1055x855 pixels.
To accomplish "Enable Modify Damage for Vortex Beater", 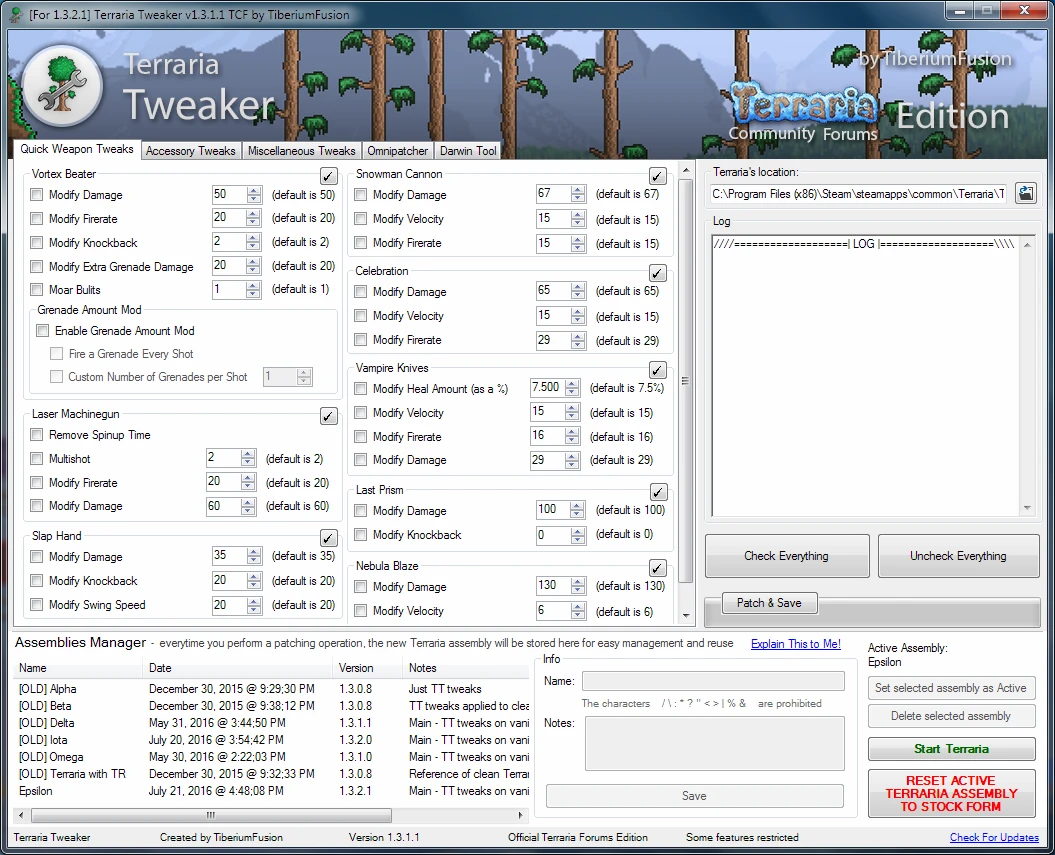I will coord(36,195).
